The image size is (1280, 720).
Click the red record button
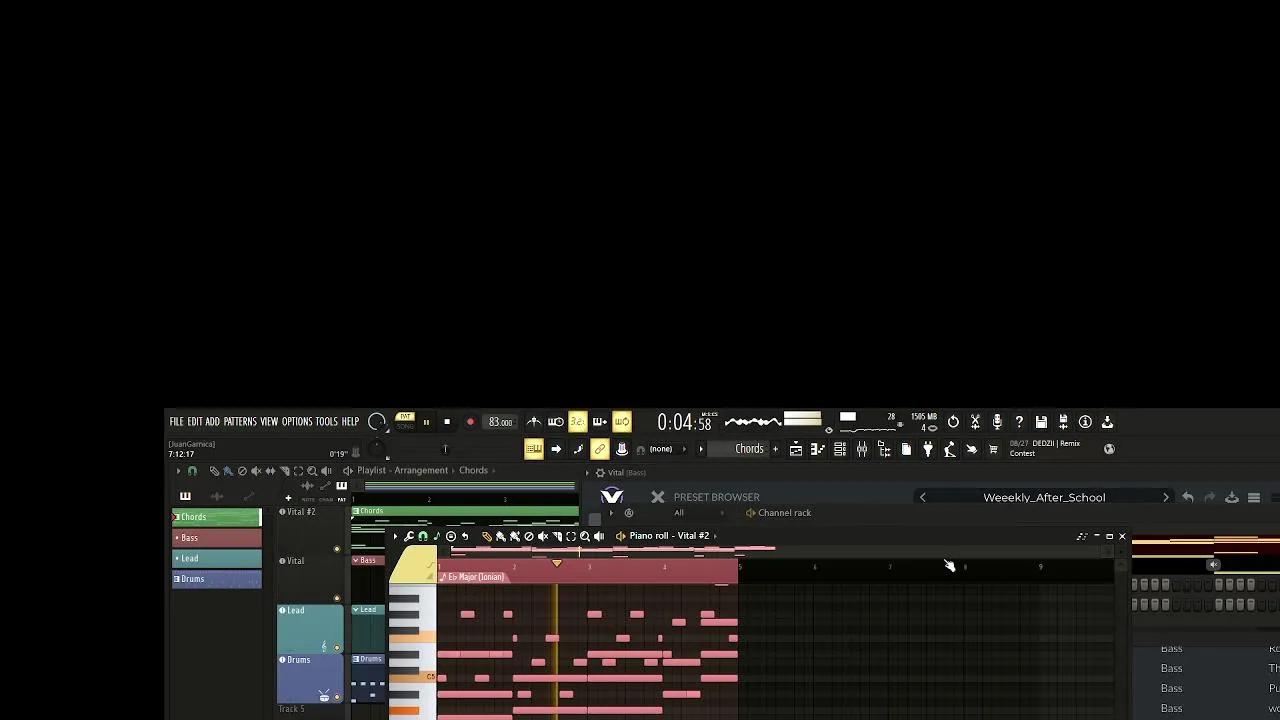pyautogui.click(x=470, y=422)
